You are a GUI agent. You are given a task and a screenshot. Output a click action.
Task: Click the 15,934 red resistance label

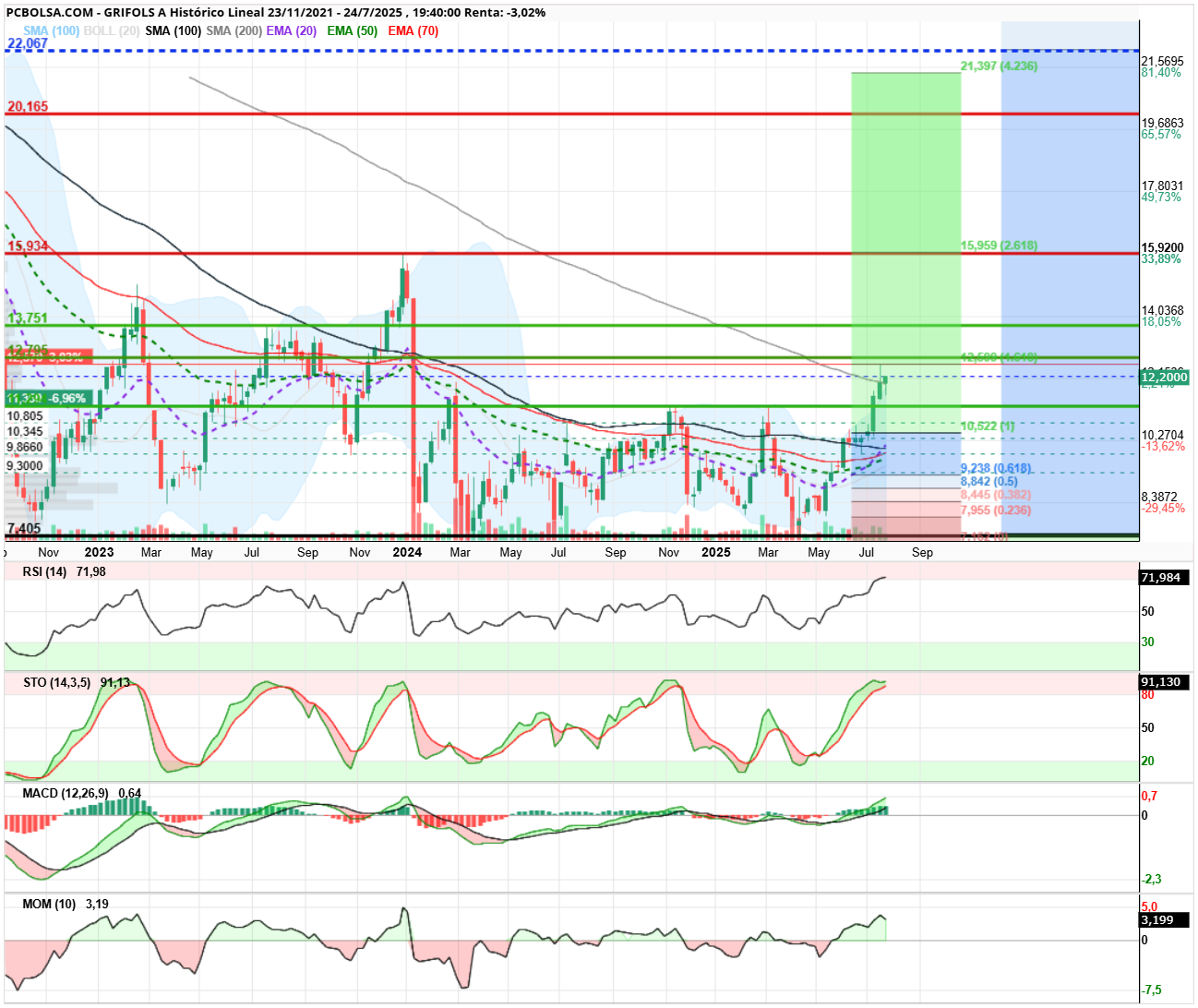(x=28, y=246)
